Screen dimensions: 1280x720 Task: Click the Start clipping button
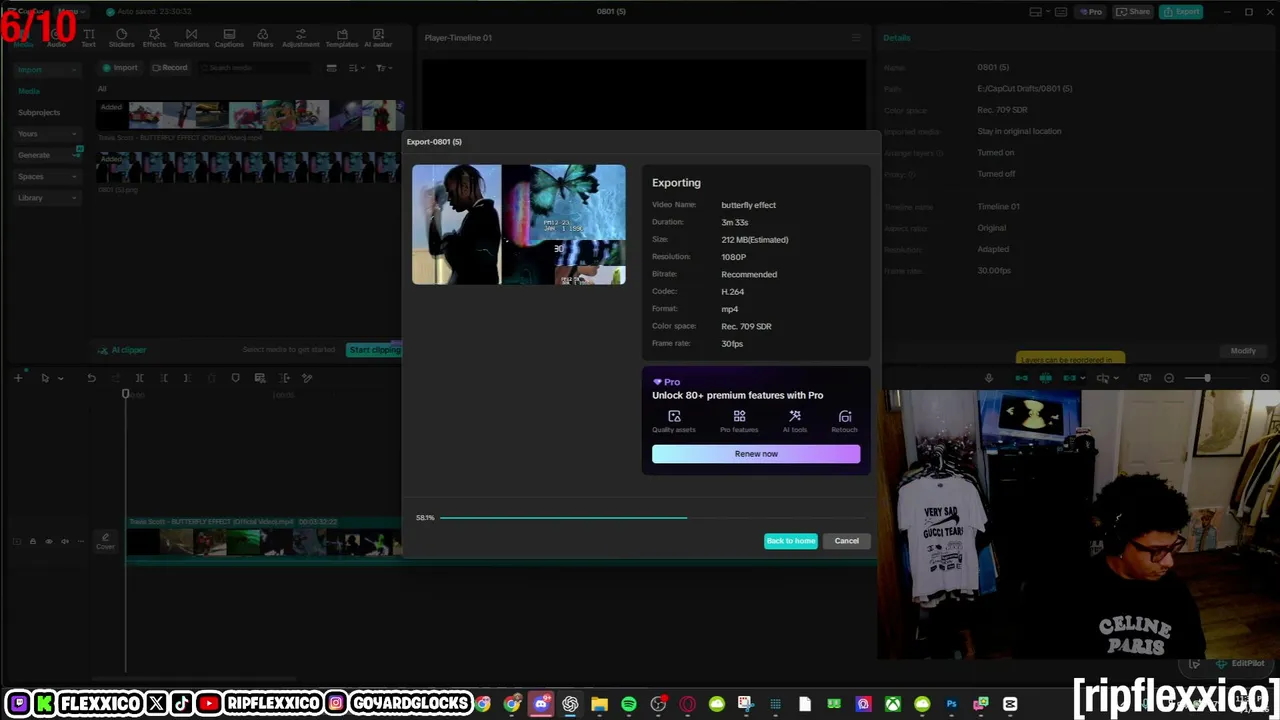coord(374,350)
